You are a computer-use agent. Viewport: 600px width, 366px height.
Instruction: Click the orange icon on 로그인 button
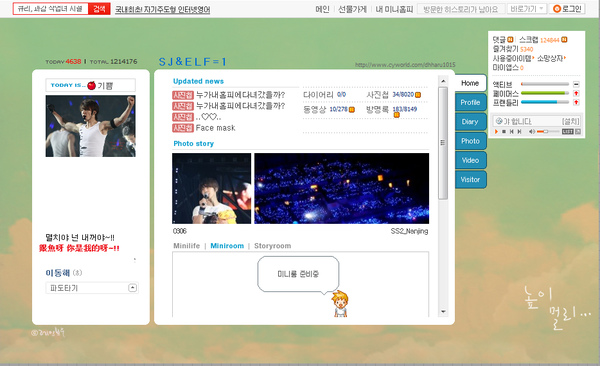pyautogui.click(x=557, y=9)
